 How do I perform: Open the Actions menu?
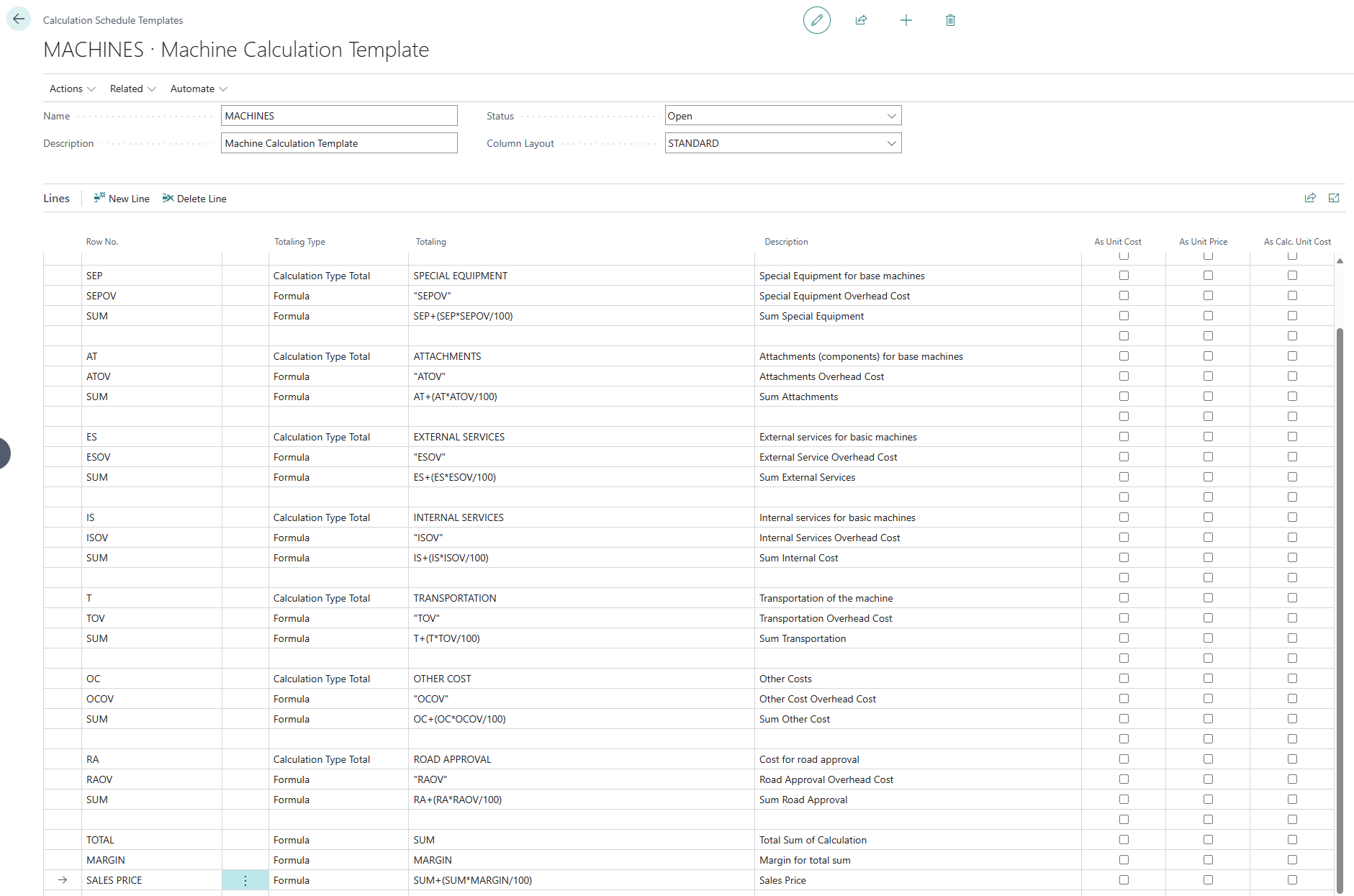pos(72,89)
